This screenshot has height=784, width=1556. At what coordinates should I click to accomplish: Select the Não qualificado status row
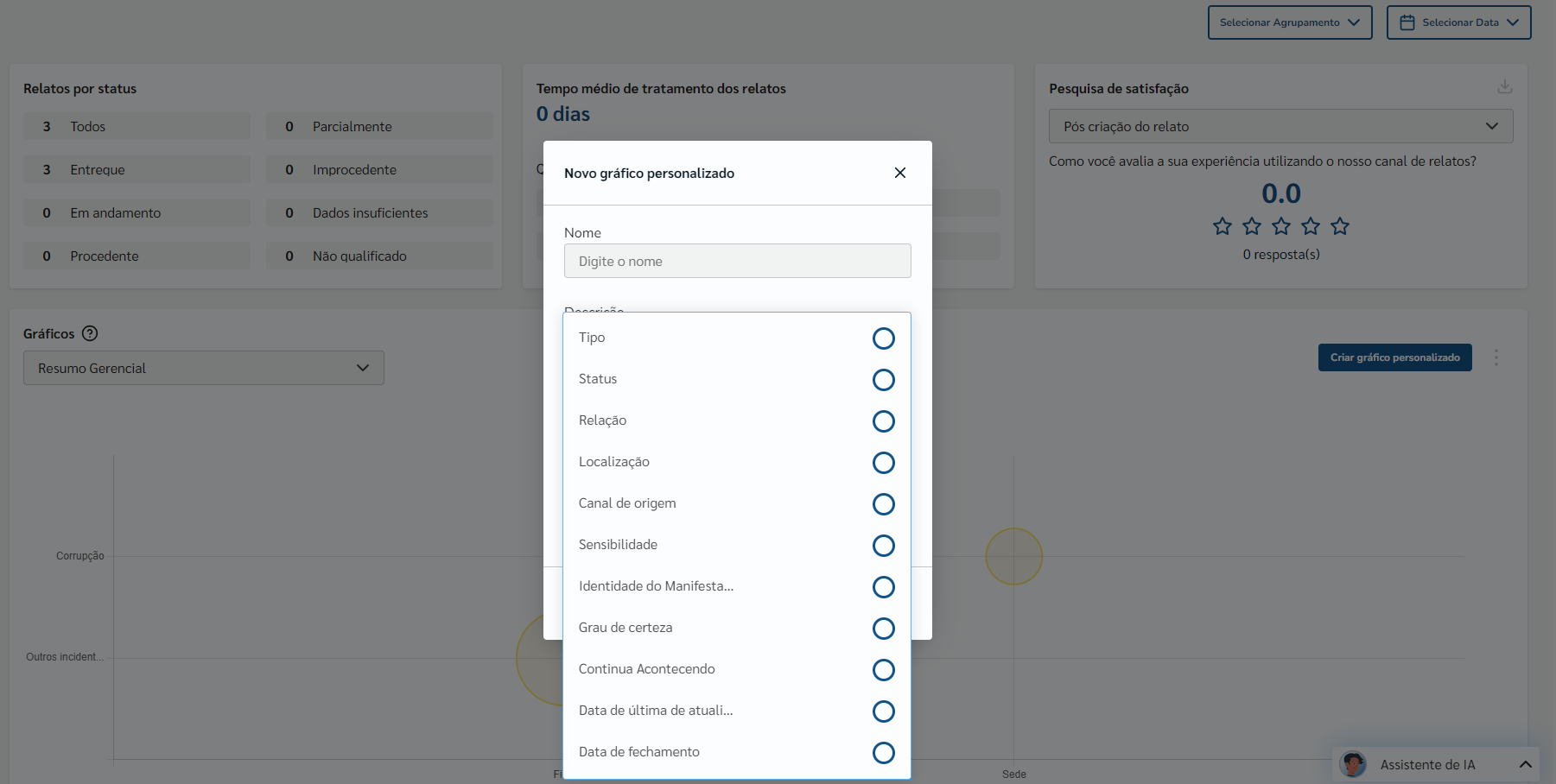pos(379,256)
